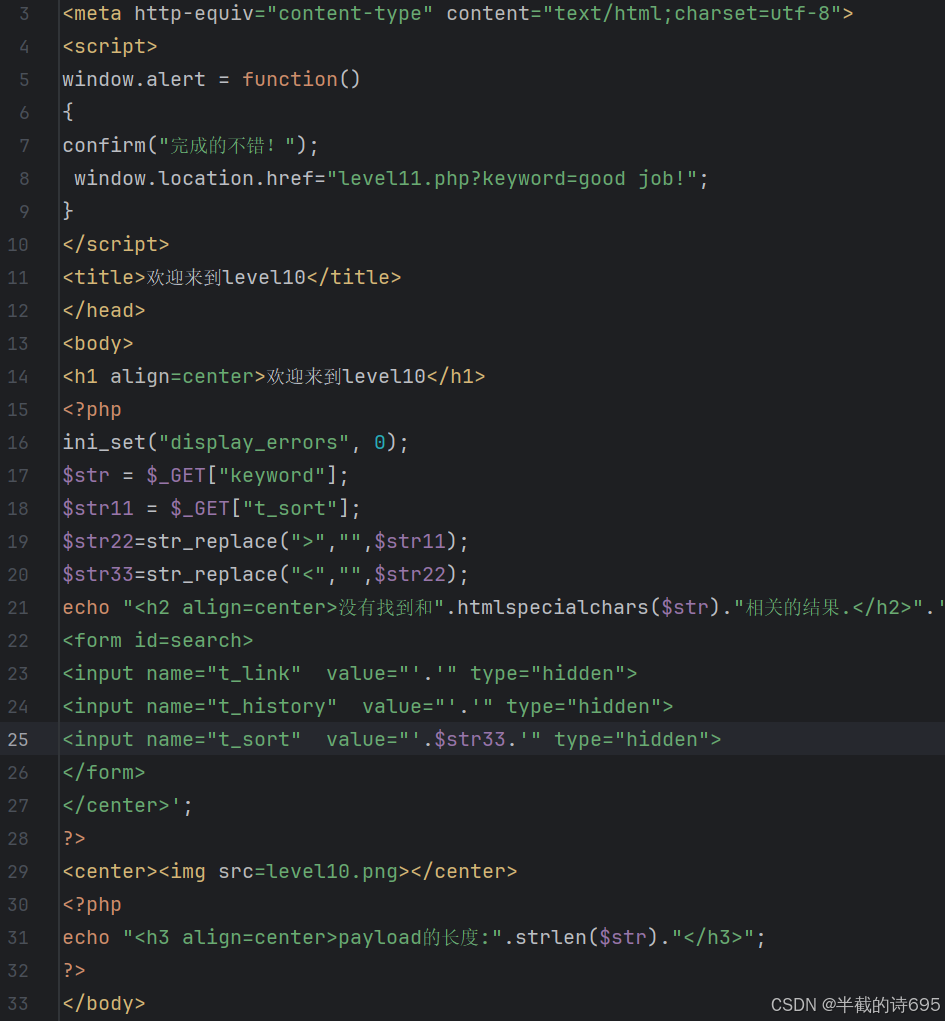The image size is (945, 1021).
Task: Click the $str11 = $_GET["t_sort"] line
Action: click(x=212, y=509)
